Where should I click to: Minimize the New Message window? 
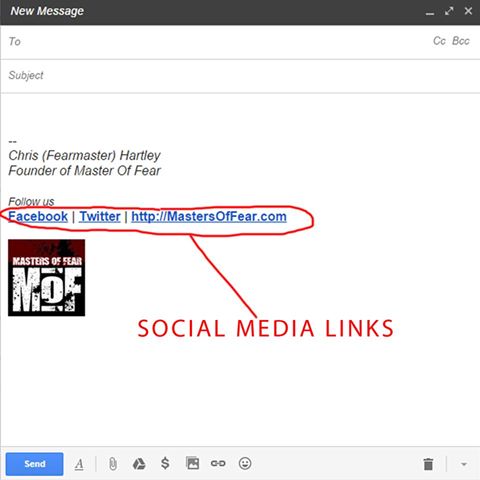pyautogui.click(x=430, y=13)
